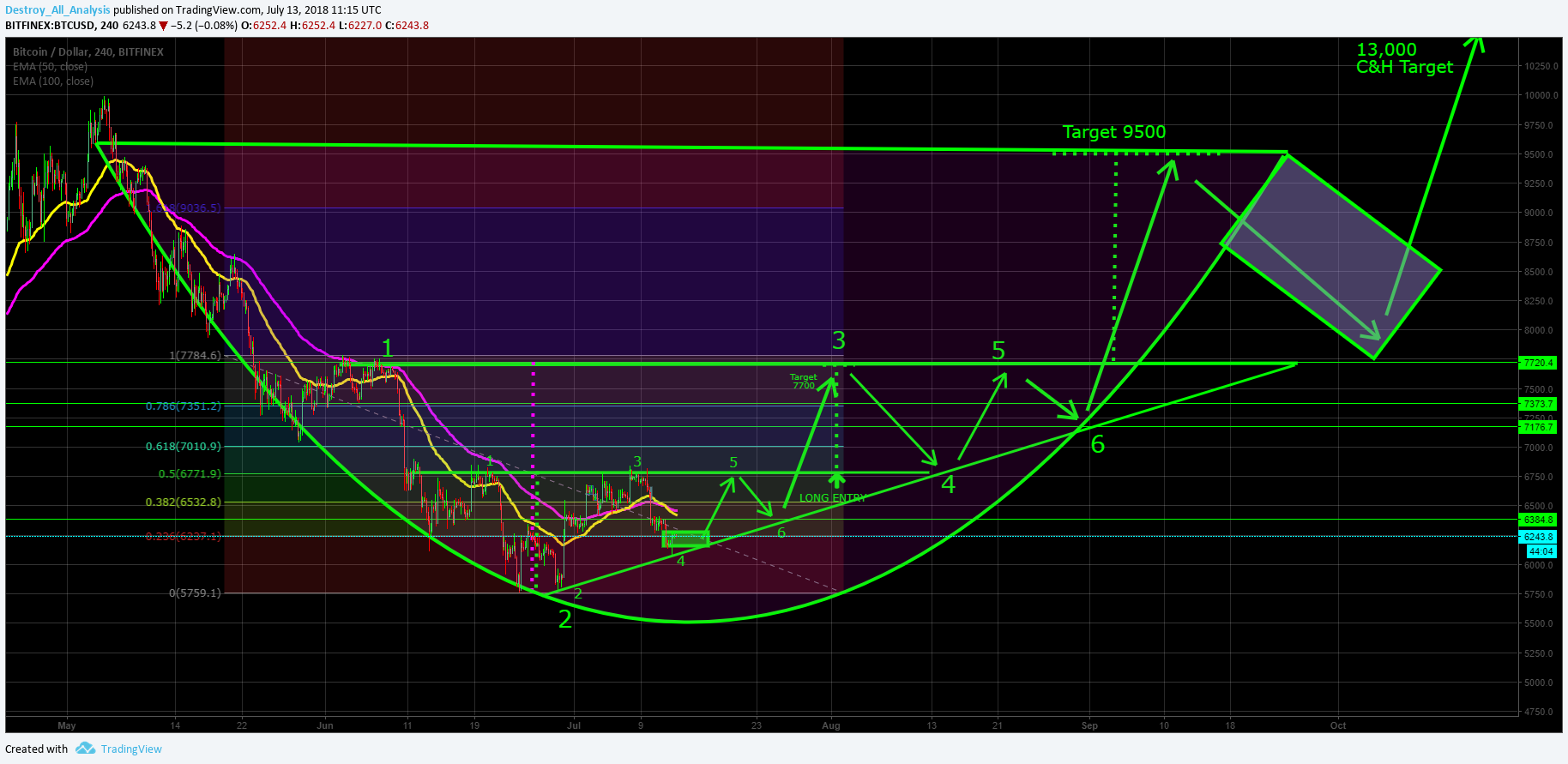1568x764 pixels.
Task: Click the Bitcoin / Dollar, 240, BITFINEX chart title
Action: point(88,52)
